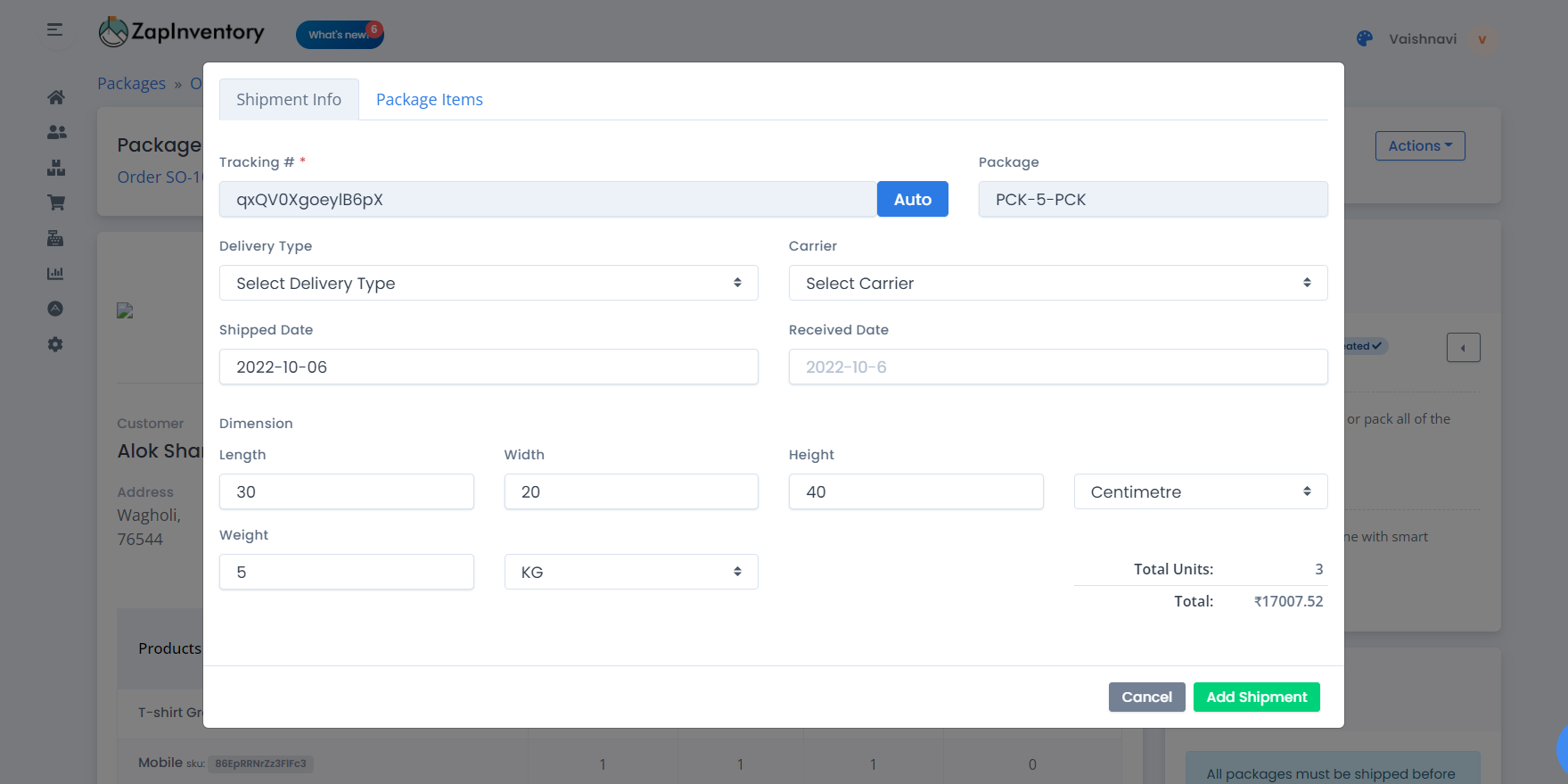
Task: Click the Shipped Date field
Action: 488,367
